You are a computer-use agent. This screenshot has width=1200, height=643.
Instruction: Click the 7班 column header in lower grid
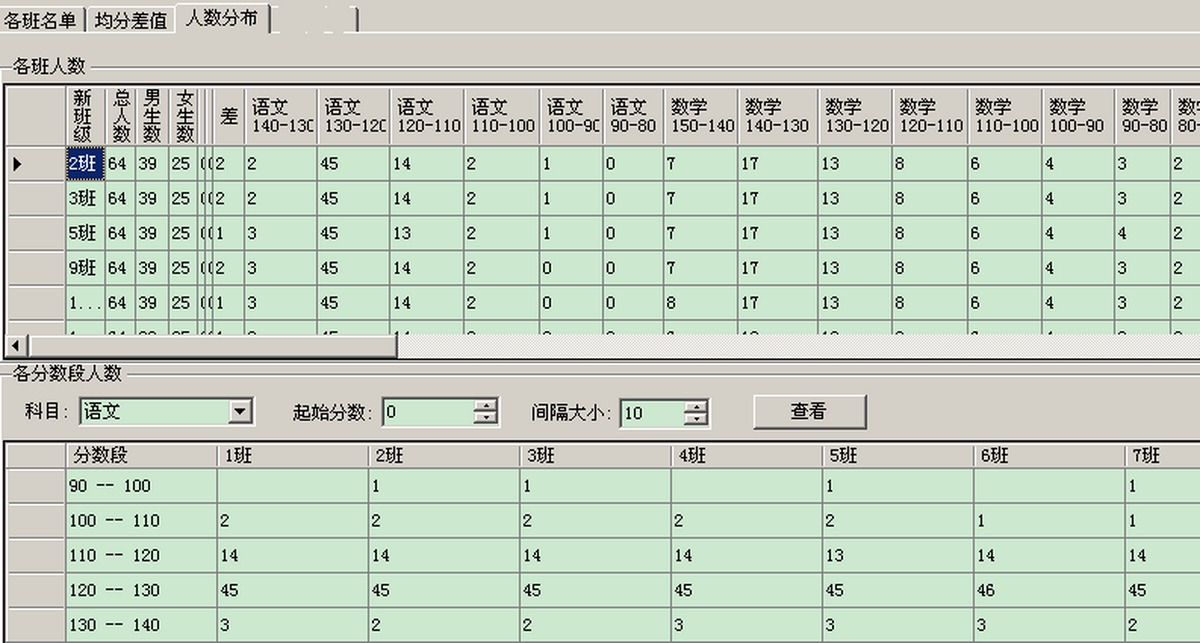coord(1163,455)
